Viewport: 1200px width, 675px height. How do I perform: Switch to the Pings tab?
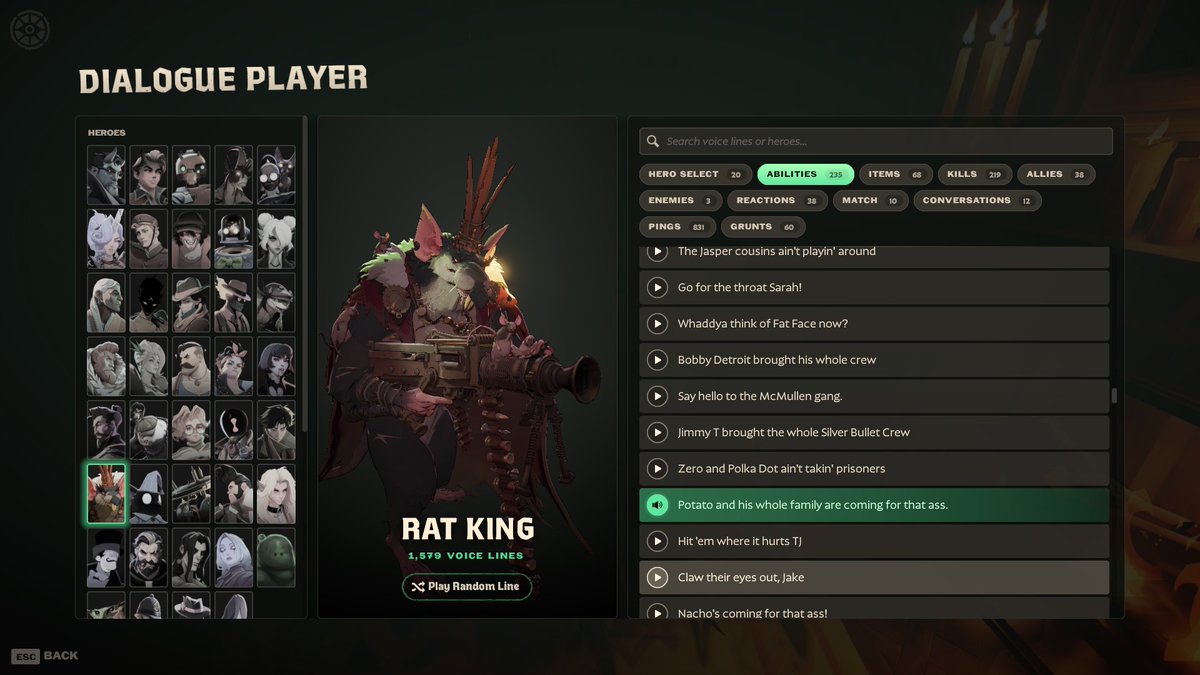pyautogui.click(x=677, y=227)
